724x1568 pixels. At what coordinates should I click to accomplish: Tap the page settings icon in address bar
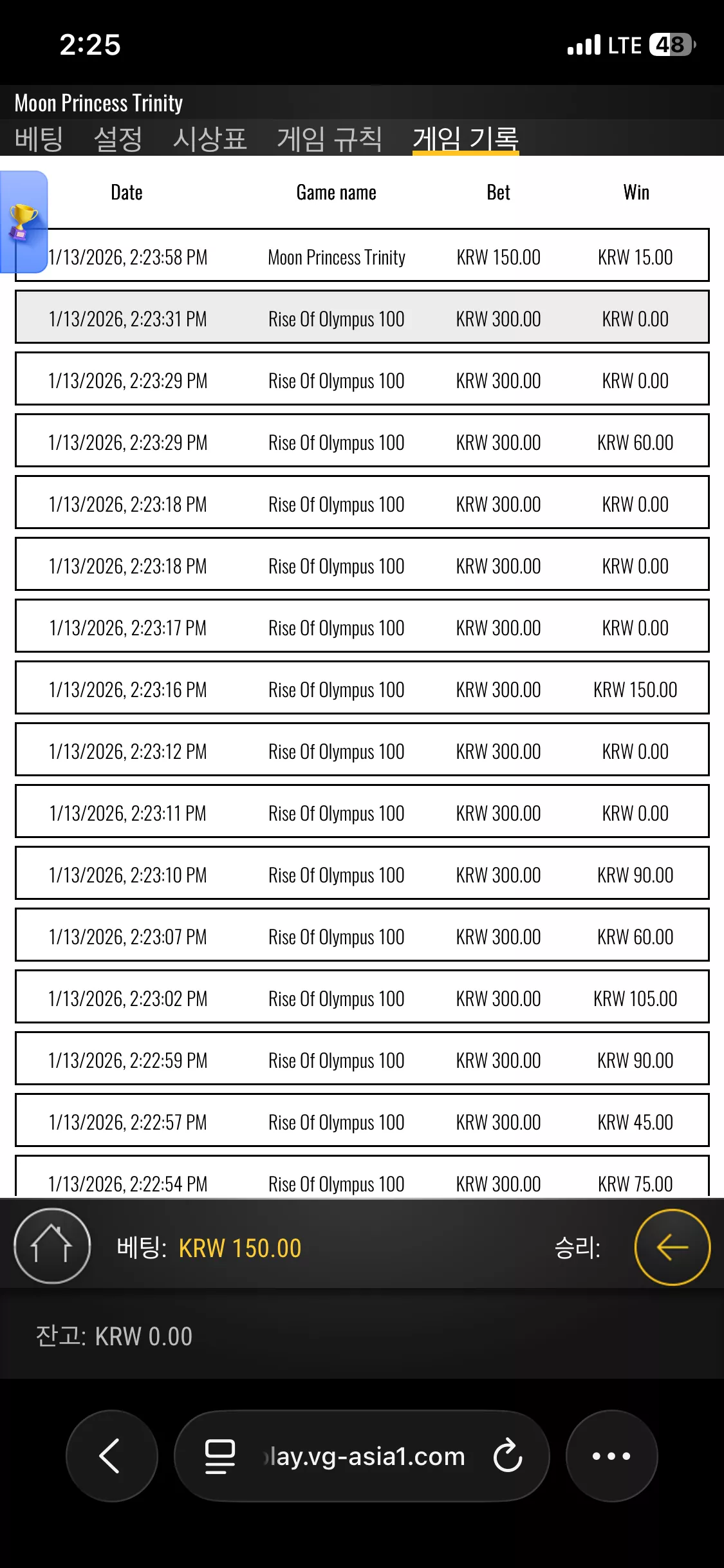220,1456
